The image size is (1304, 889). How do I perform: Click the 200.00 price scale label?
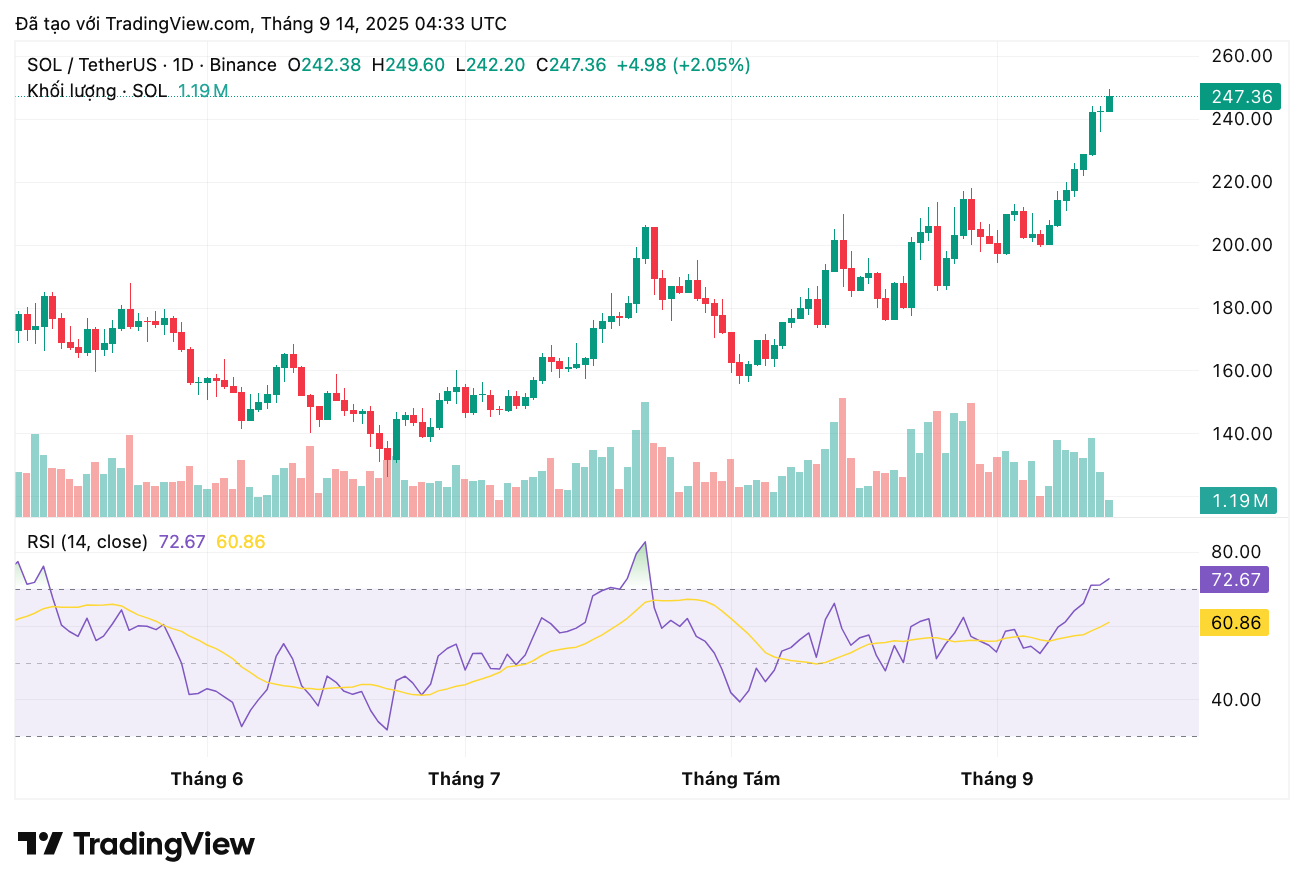tap(1241, 245)
